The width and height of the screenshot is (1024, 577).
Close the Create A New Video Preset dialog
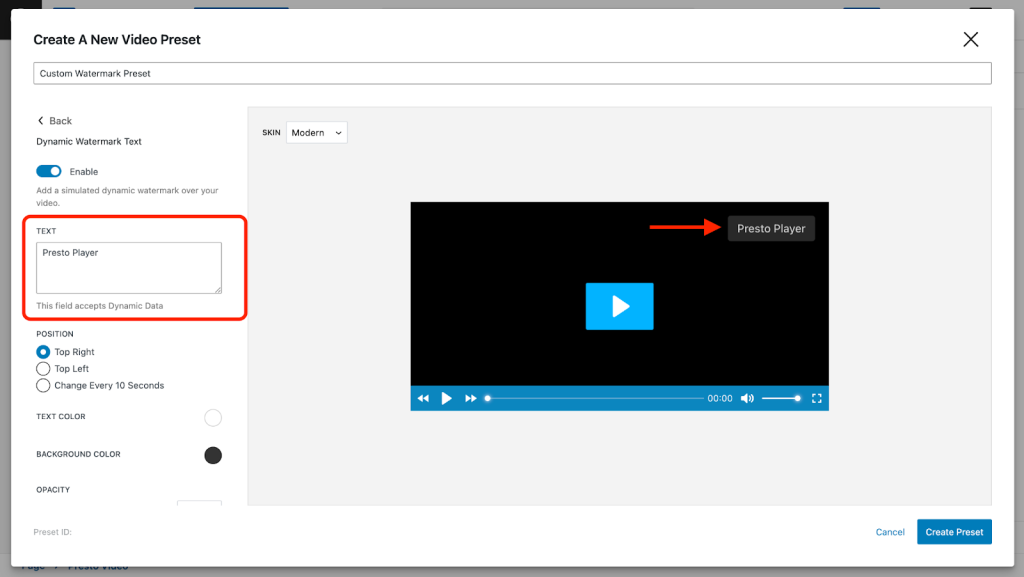pyautogui.click(x=970, y=39)
